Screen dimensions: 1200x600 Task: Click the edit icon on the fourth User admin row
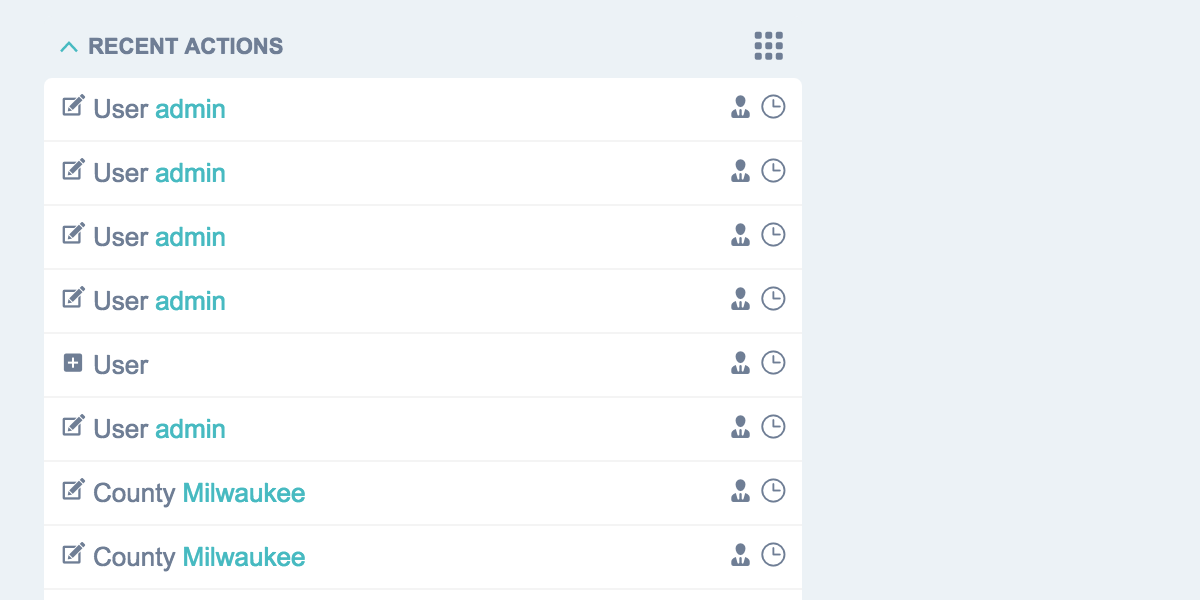pyautogui.click(x=73, y=298)
